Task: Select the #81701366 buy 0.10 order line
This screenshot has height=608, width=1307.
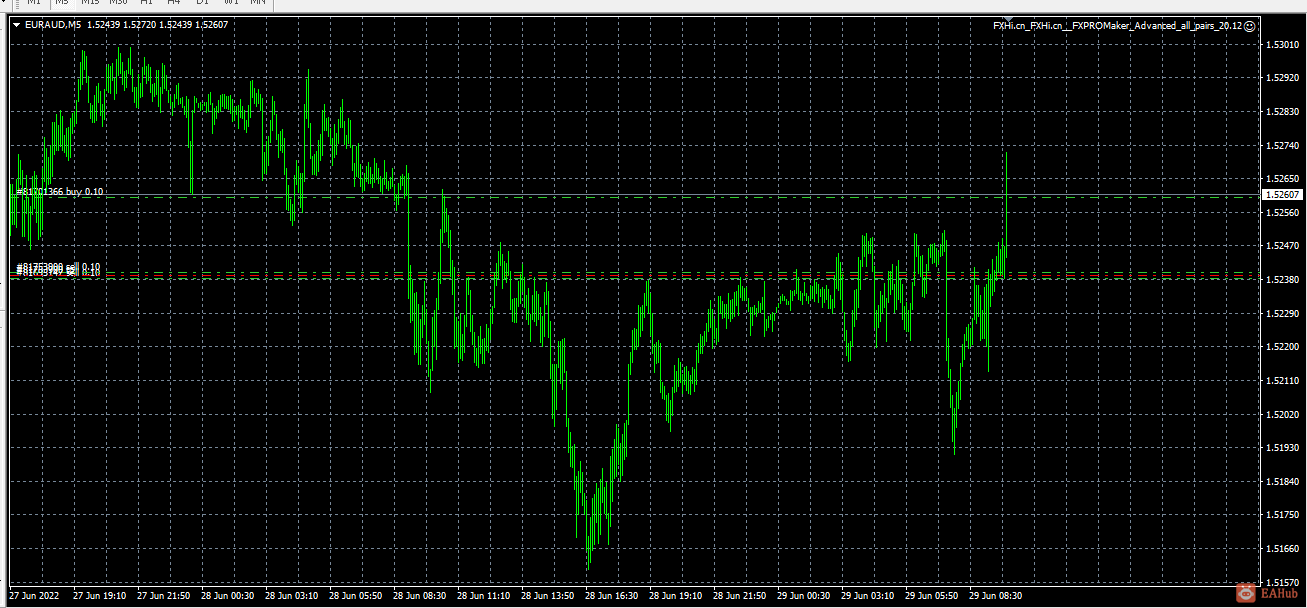Action: tap(60, 191)
